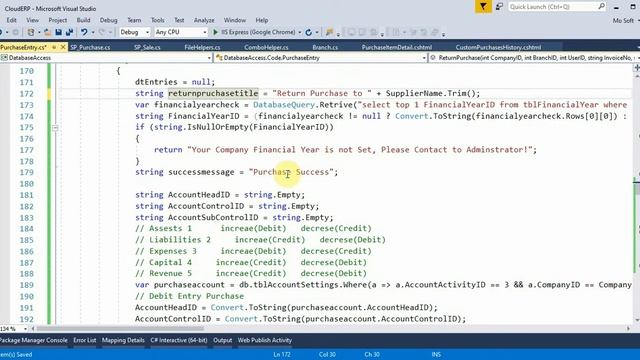Open the Any CPU platform dropdown
Viewport: 640px width, 360px height.
pyautogui.click(x=181, y=32)
